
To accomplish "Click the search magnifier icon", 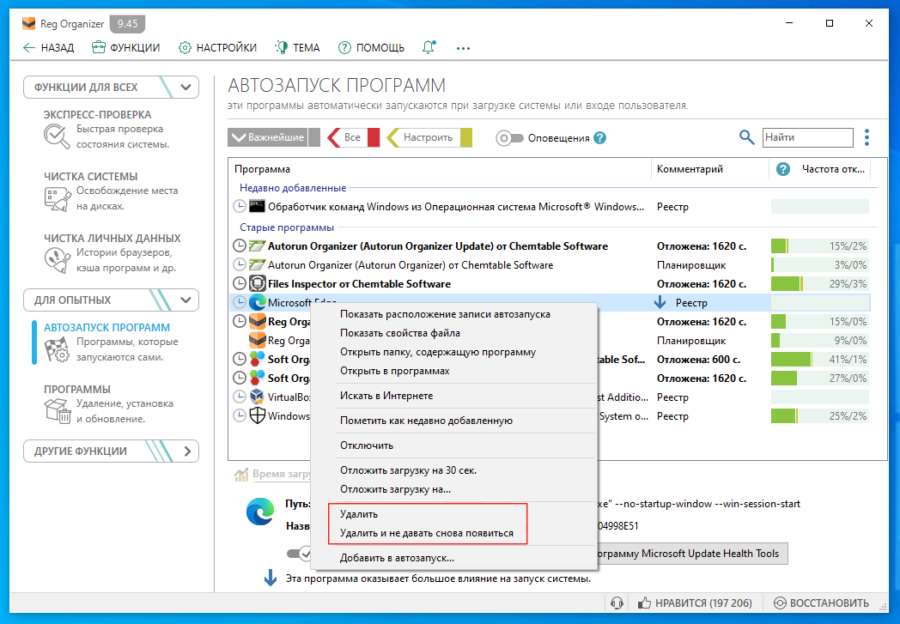I will 746,138.
